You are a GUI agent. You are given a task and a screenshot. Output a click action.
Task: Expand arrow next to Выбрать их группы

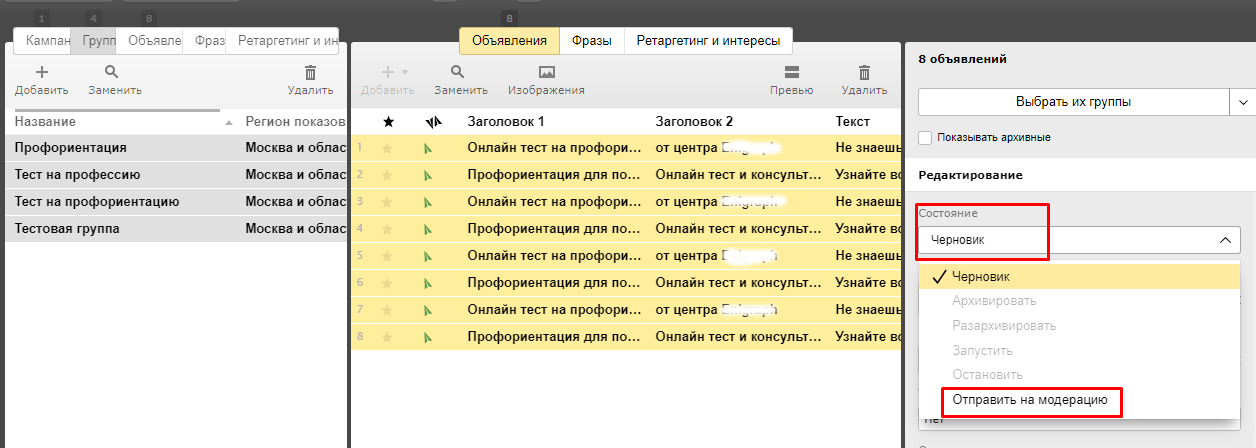[x=1243, y=102]
